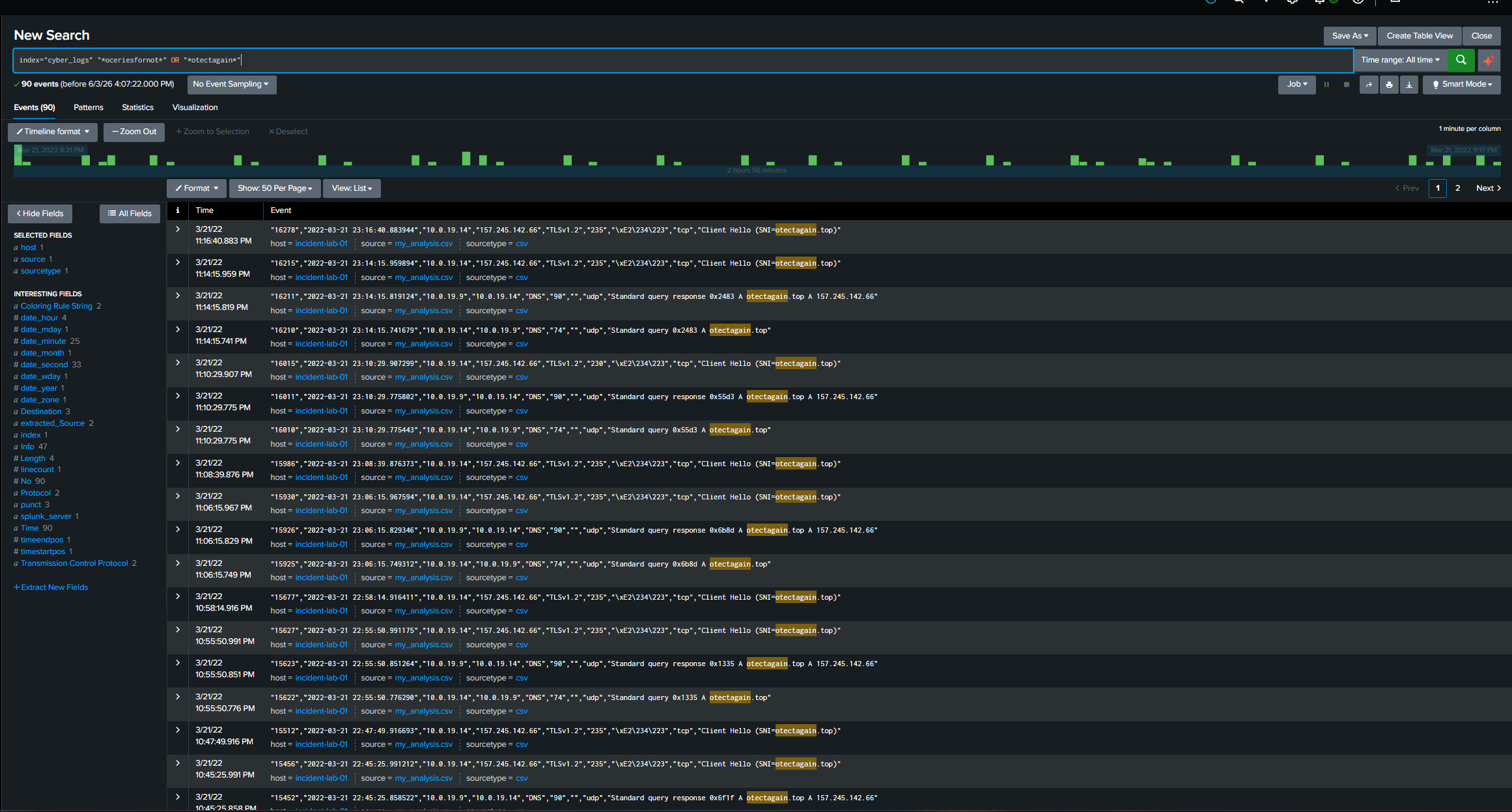Screen dimensions: 1512x812
Task: Open the extracted_Source field details
Action: coord(52,423)
